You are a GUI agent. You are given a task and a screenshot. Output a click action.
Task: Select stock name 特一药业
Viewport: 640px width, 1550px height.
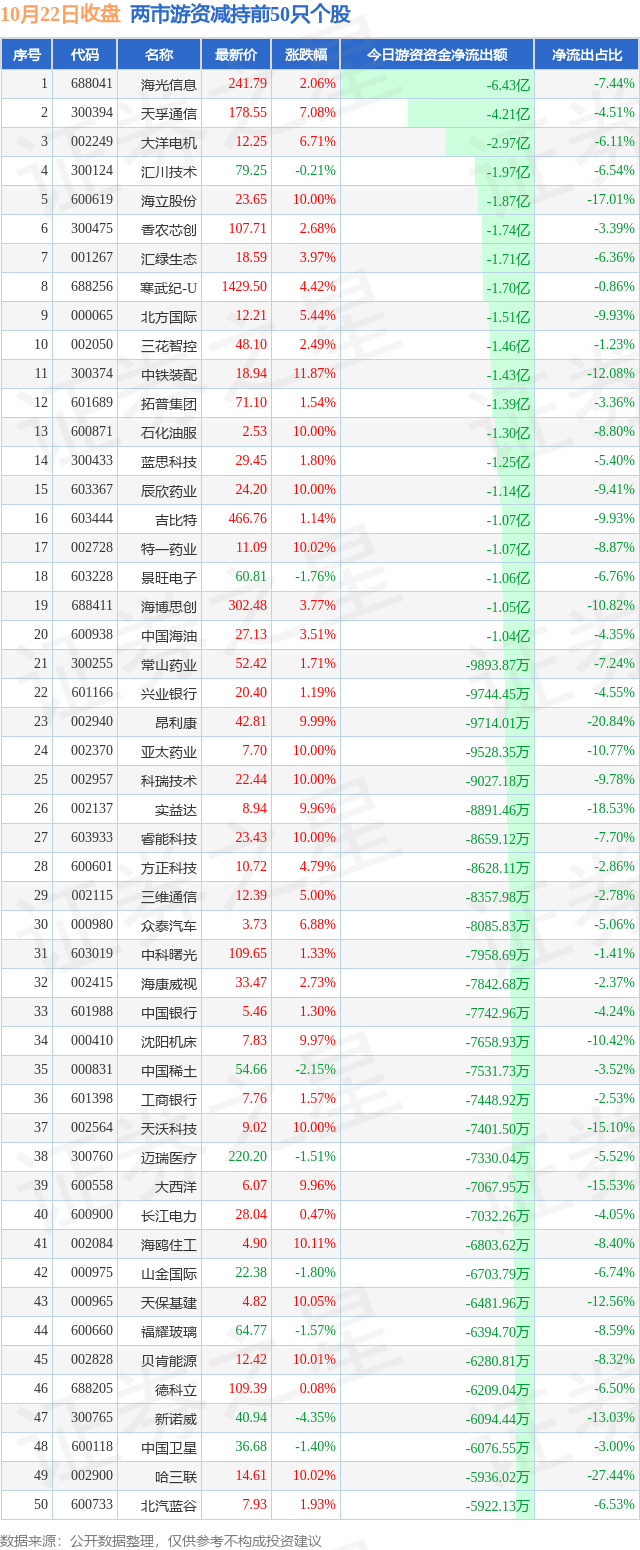(170, 548)
